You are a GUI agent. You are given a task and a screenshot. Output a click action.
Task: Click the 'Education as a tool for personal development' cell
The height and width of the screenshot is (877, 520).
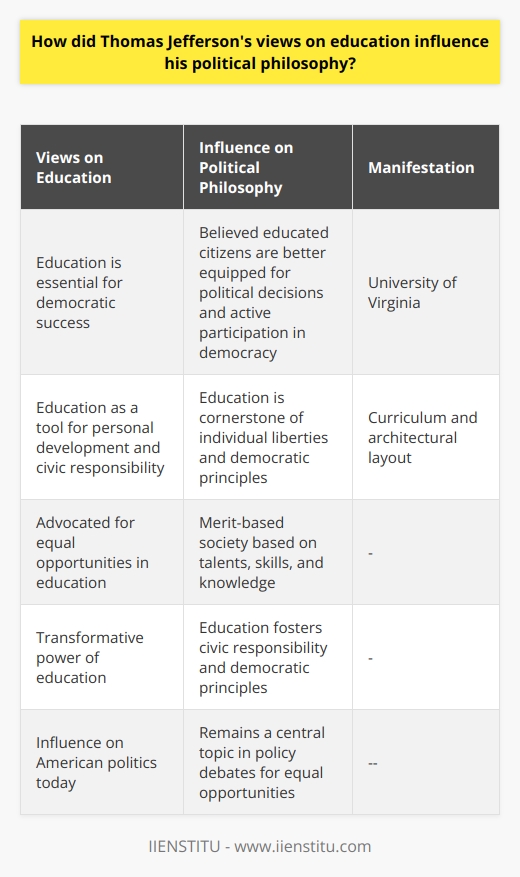(x=102, y=437)
